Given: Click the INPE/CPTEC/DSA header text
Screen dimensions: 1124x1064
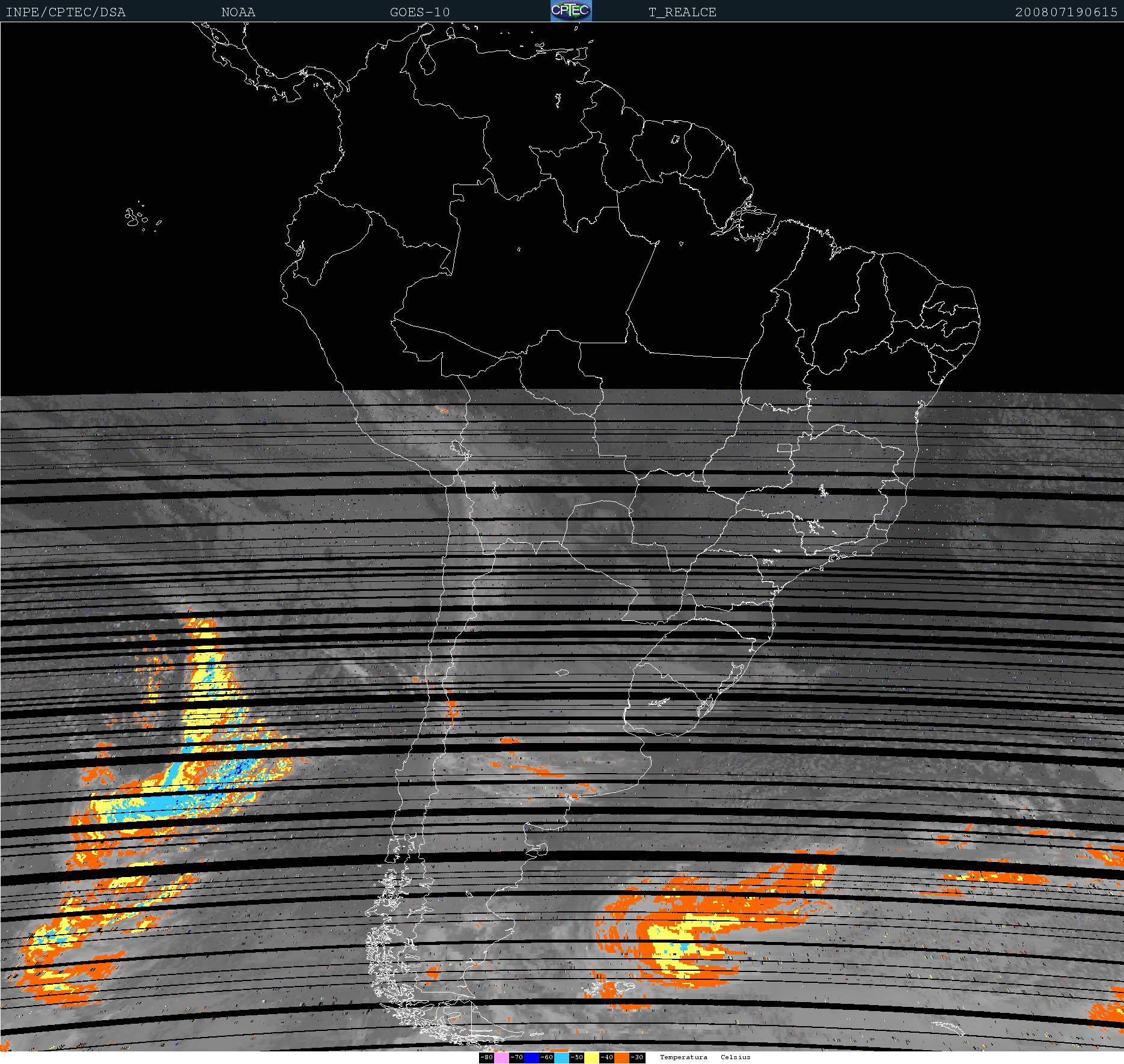Looking at the screenshot, I should (66, 12).
